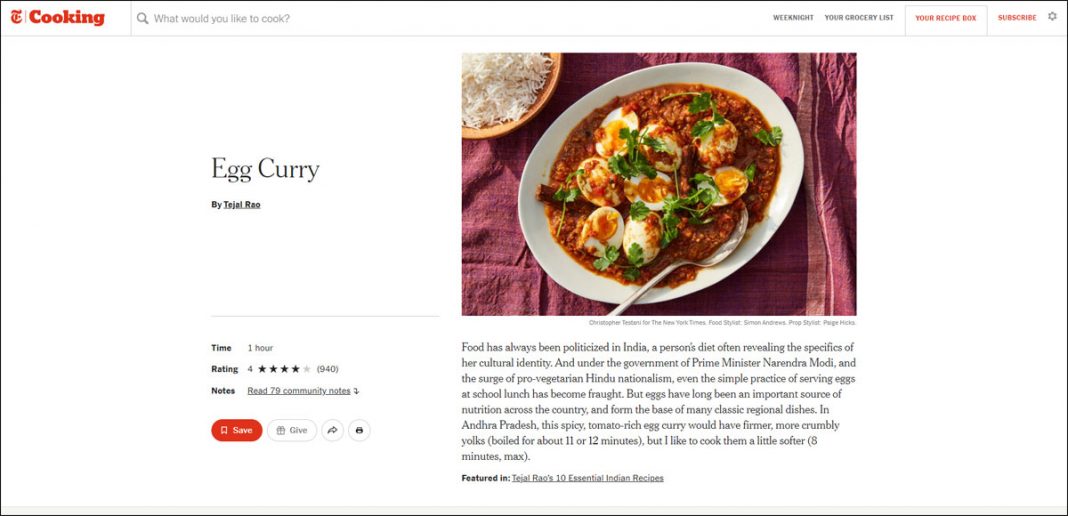
Task: Click the fourth rating star
Action: point(295,369)
